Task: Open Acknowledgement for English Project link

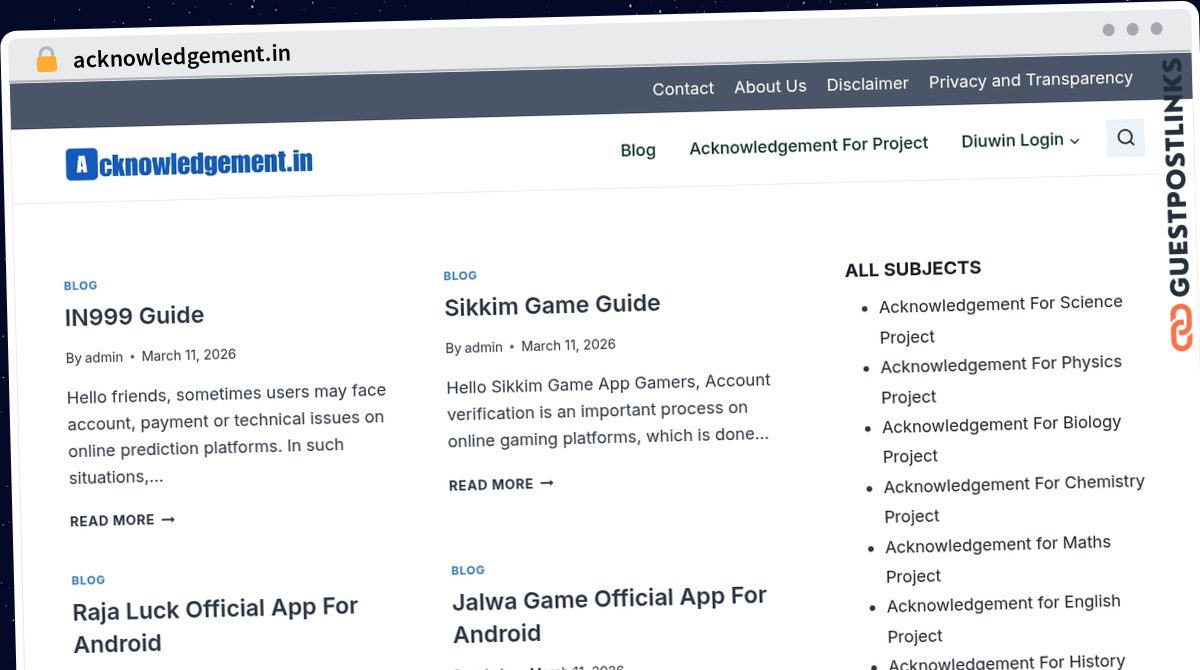Action: tap(1004, 619)
